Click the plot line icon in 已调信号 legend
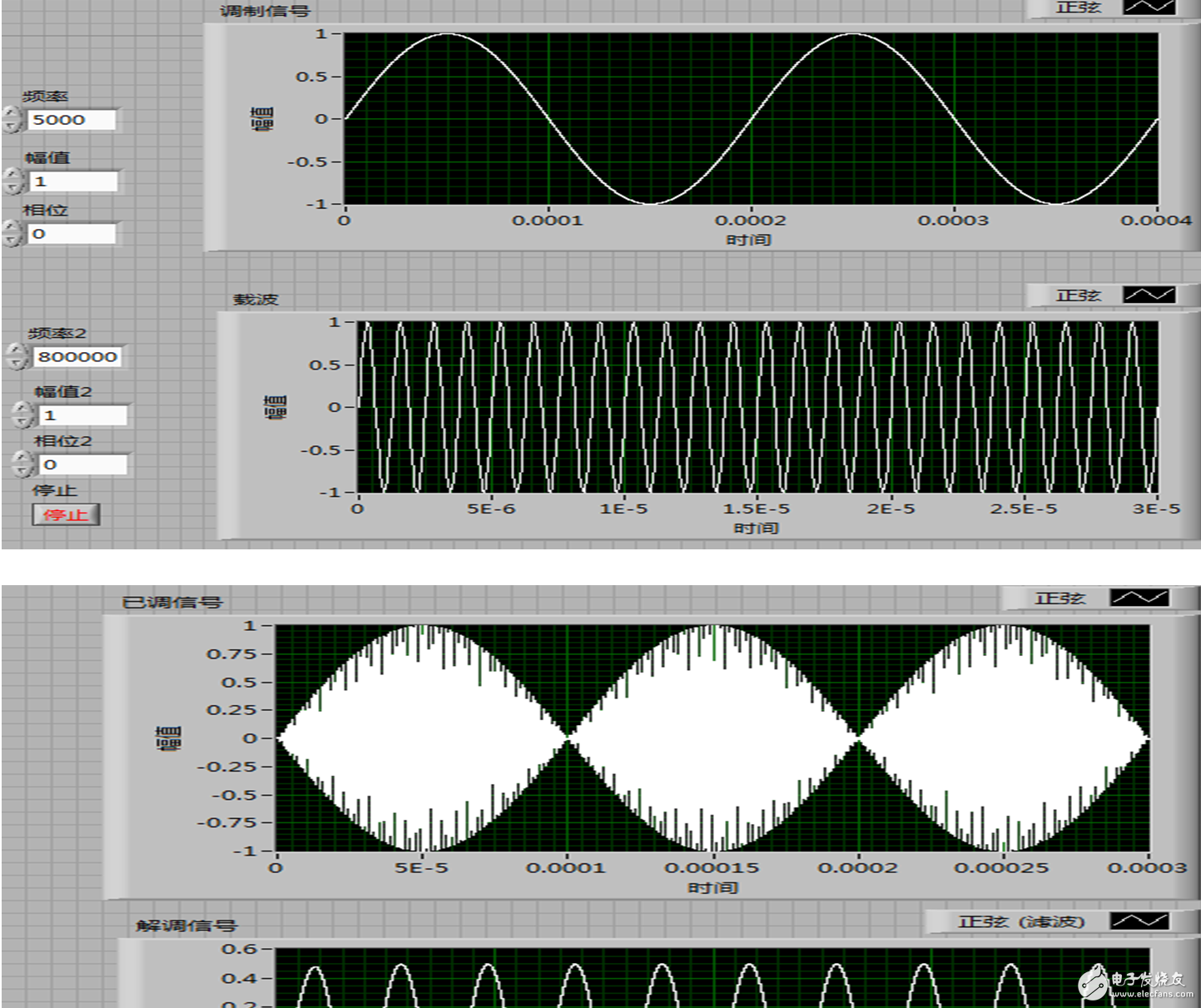The height and width of the screenshot is (1008, 1201). [x=1140, y=598]
